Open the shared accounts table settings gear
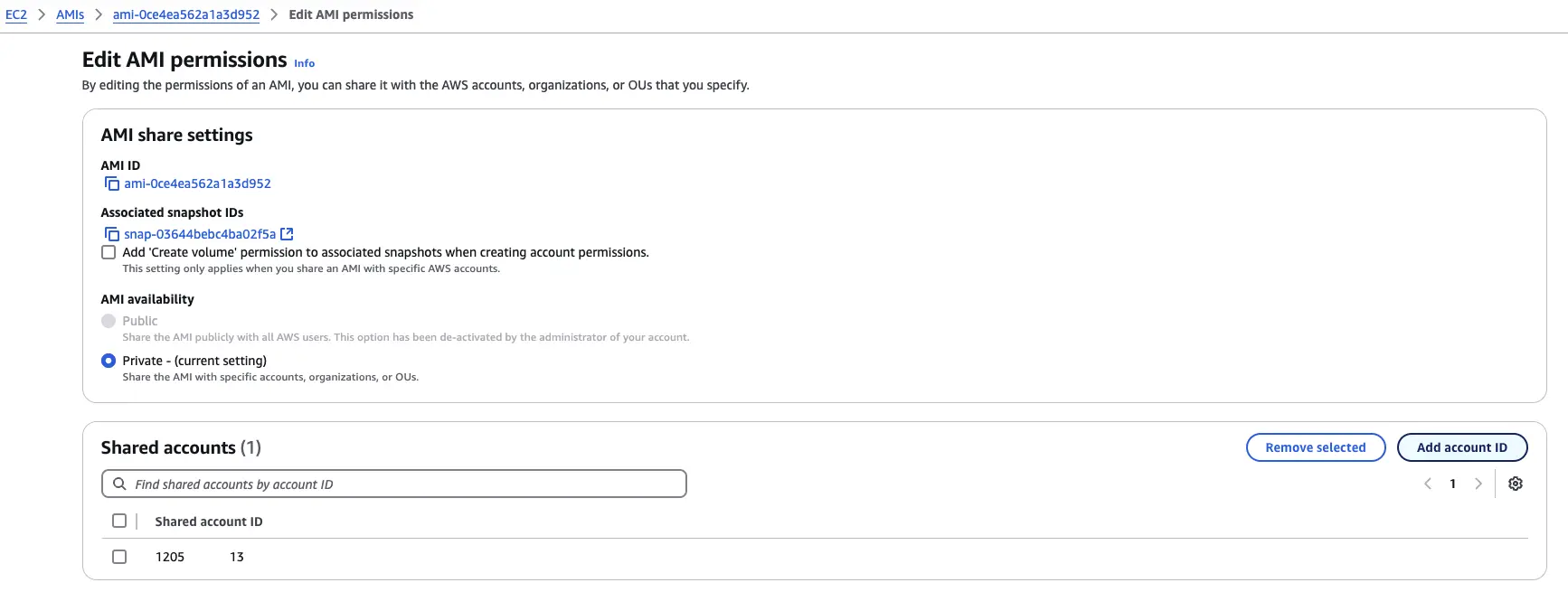This screenshot has width=1568, height=592. (1516, 484)
